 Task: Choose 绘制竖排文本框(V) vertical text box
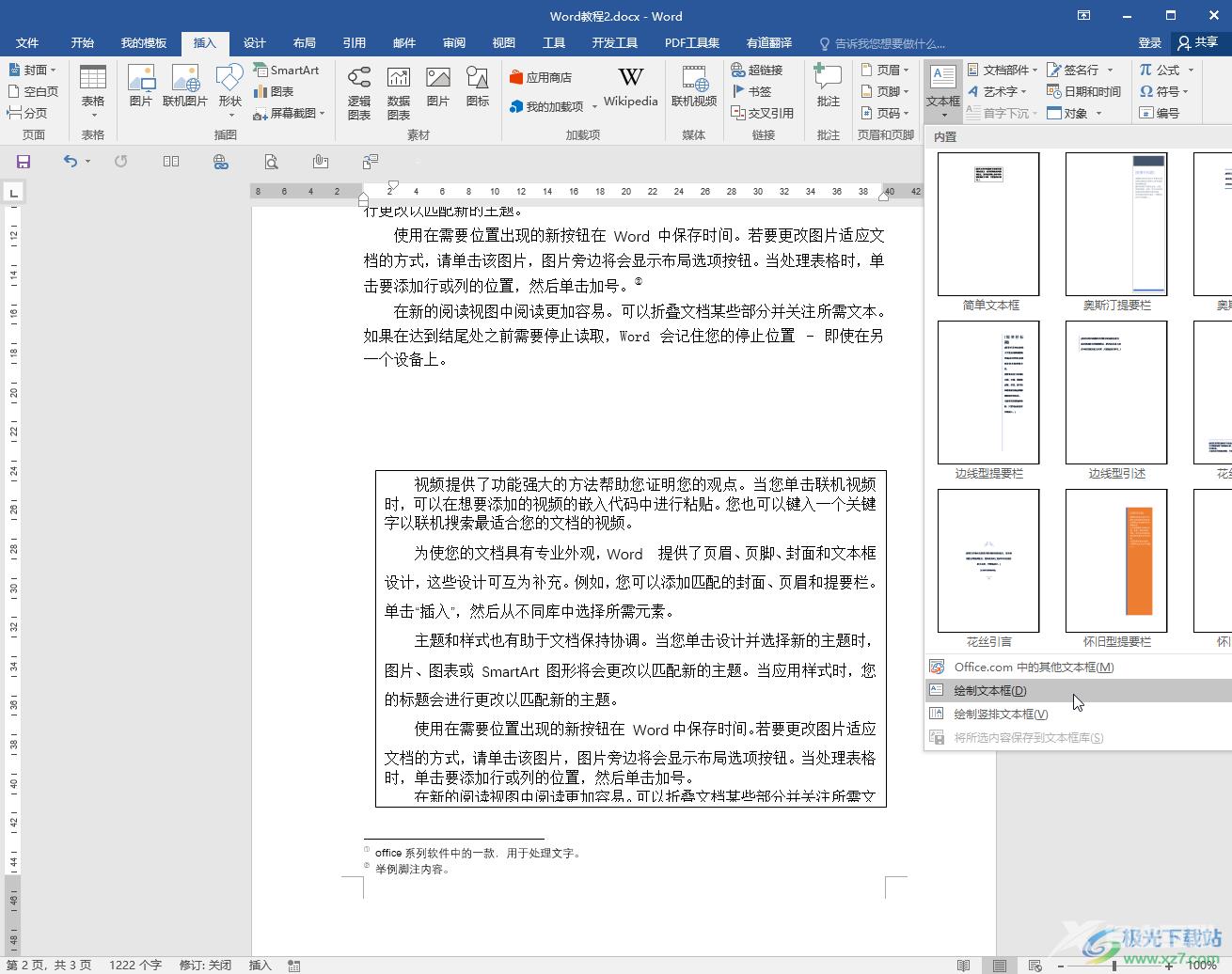pyautogui.click(x=1078, y=714)
